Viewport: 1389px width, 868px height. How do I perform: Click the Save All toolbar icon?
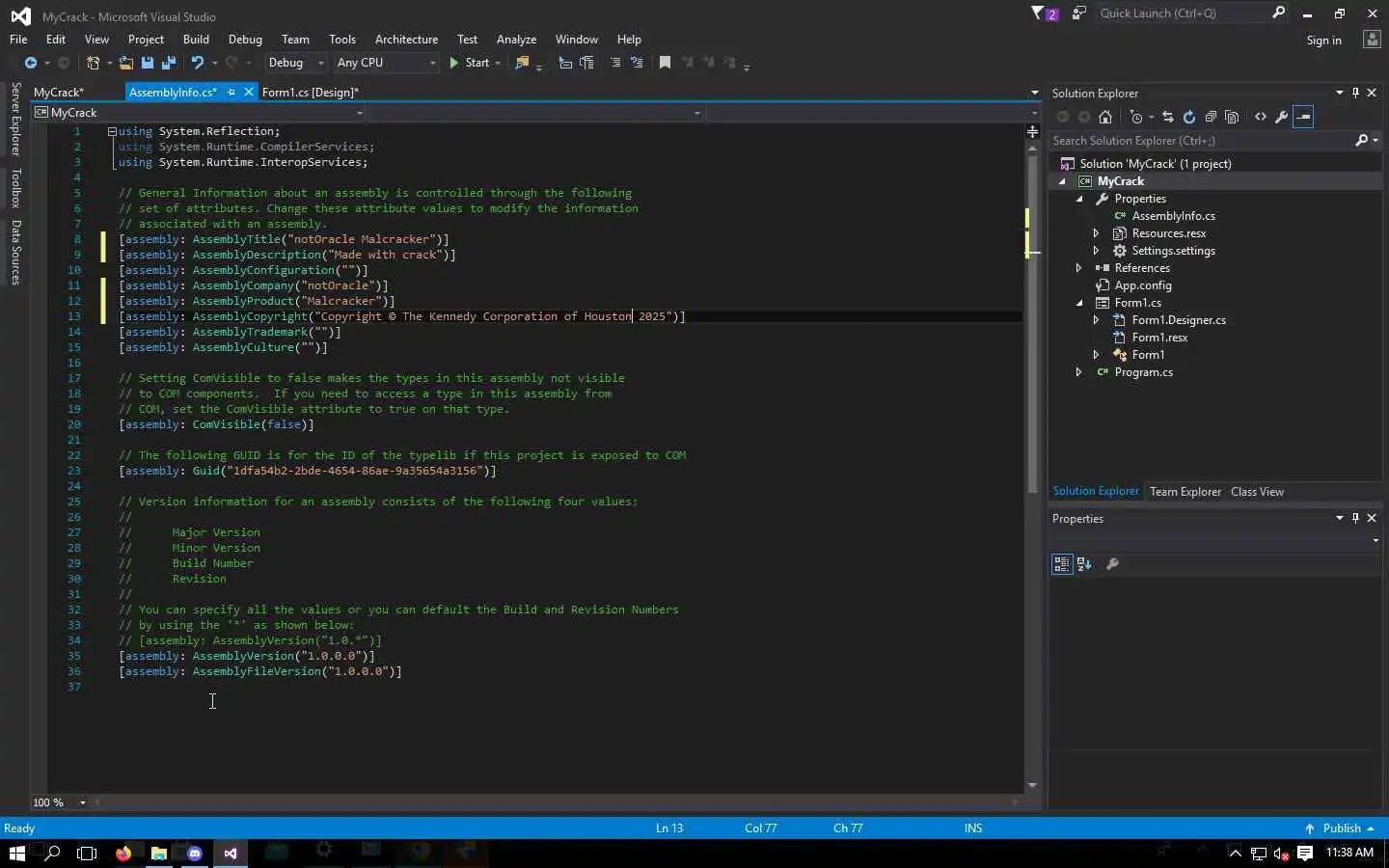pyautogui.click(x=169, y=63)
